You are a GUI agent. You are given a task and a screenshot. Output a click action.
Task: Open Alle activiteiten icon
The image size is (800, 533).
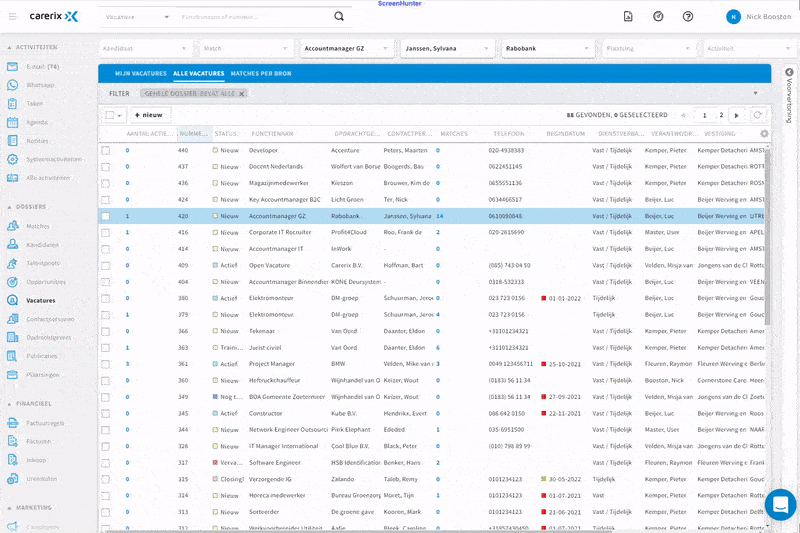point(12,178)
